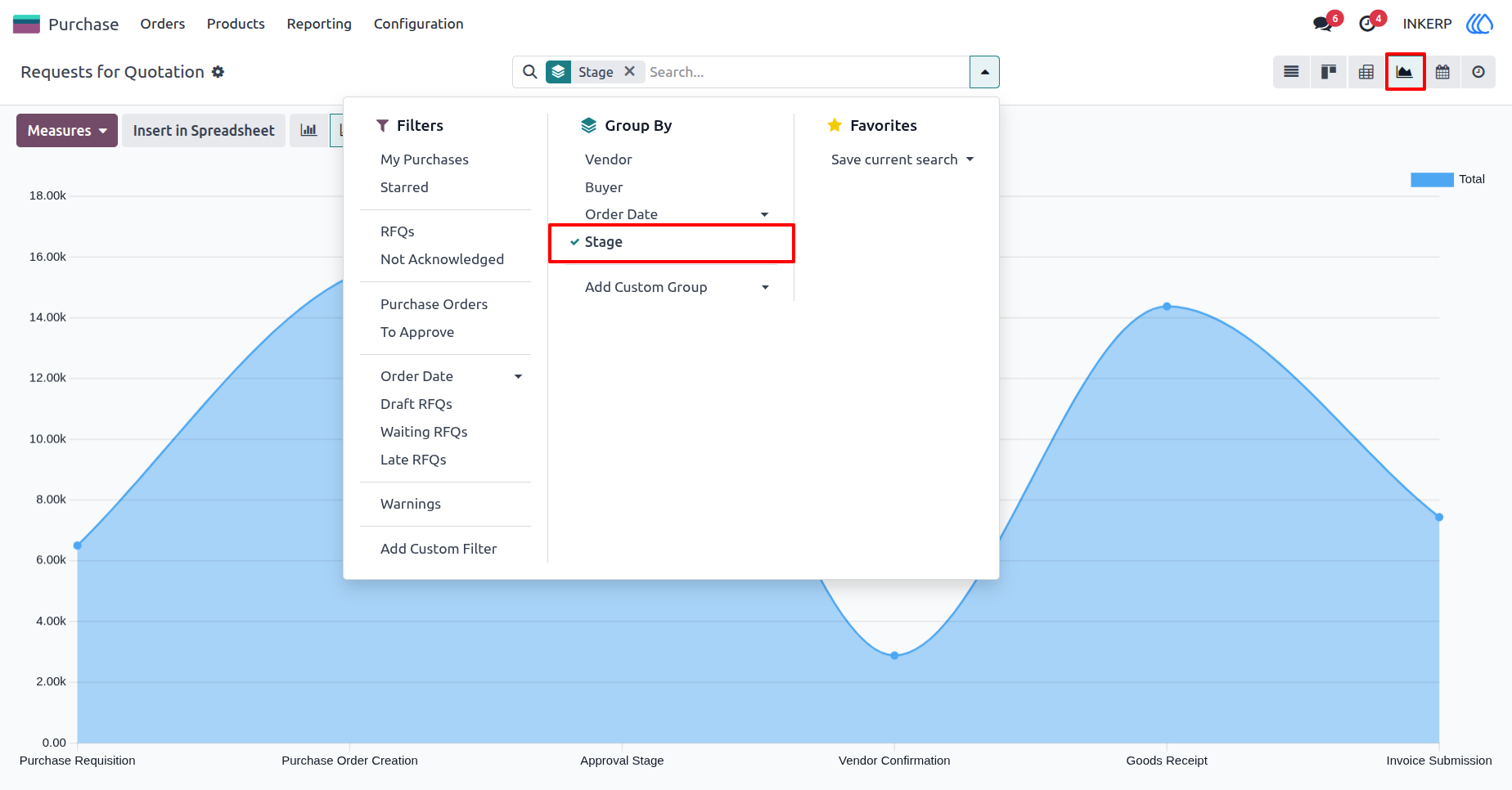The width and height of the screenshot is (1512, 790).
Task: Open the Orders menu
Action: click(163, 24)
